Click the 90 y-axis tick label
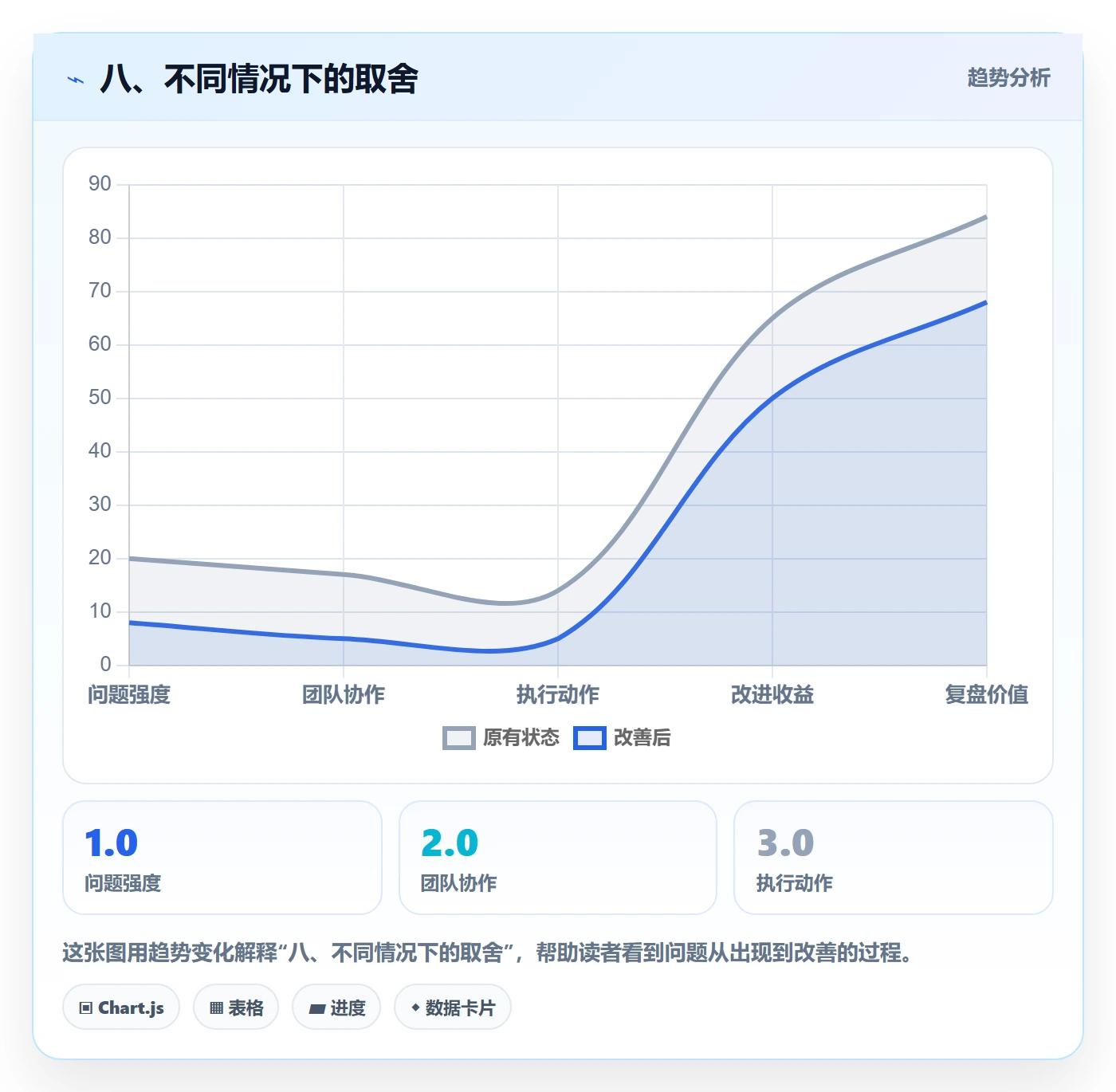Screen dimensions: 1116x1092 [100, 184]
